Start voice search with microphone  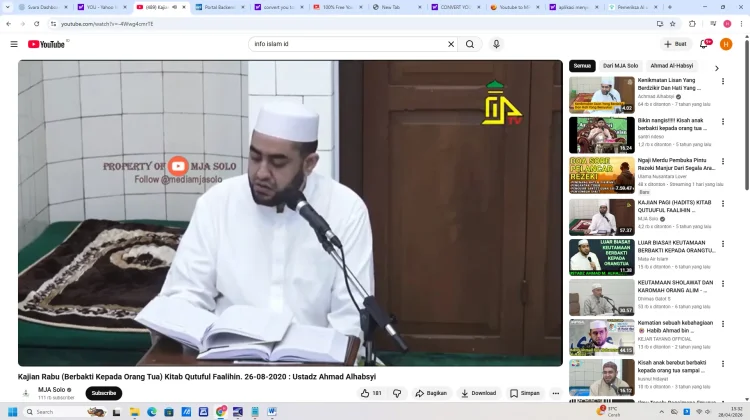[x=496, y=44]
